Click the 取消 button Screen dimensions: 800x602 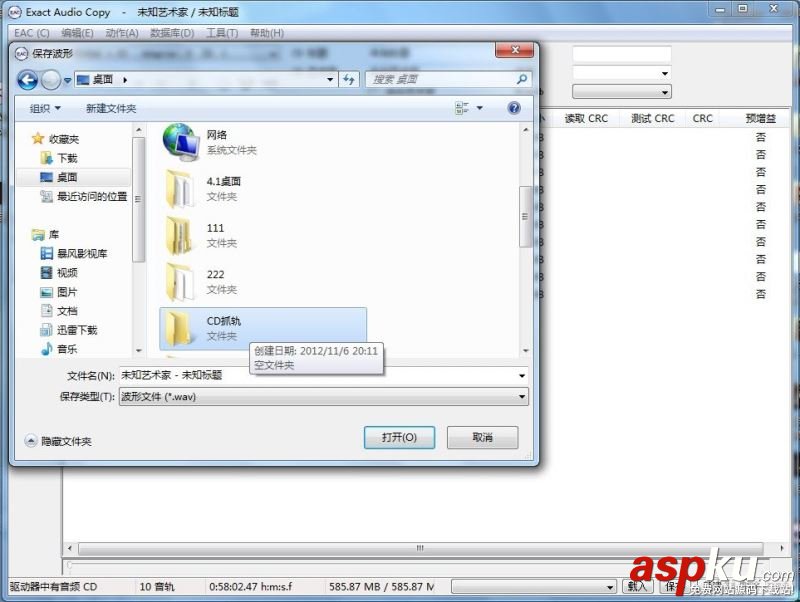click(x=483, y=437)
